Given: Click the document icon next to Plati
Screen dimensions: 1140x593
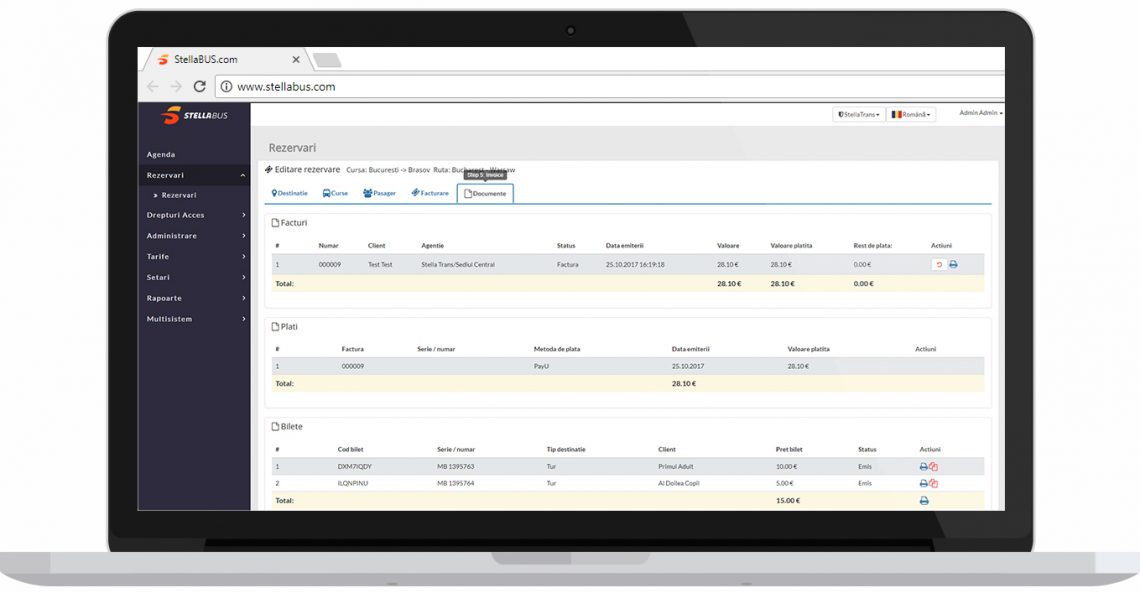Looking at the screenshot, I should coord(276,327).
